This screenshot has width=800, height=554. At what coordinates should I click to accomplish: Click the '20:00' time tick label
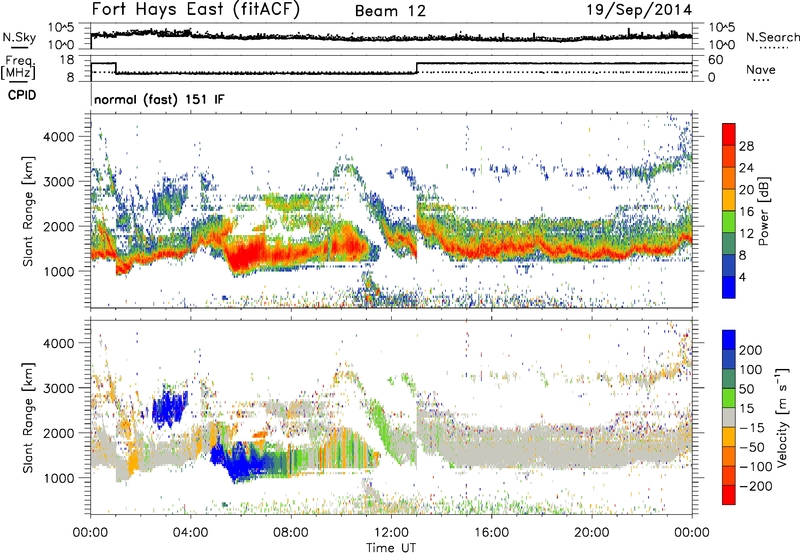click(x=591, y=533)
